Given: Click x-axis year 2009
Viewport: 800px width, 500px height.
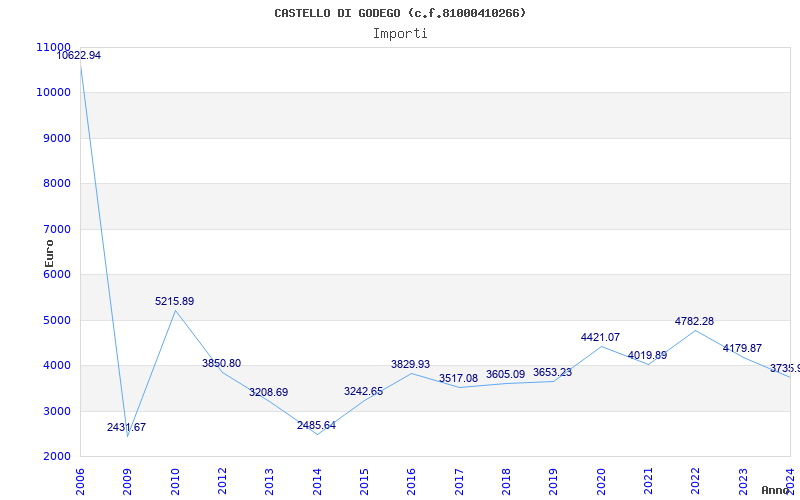Looking at the screenshot, I should coord(128,481).
